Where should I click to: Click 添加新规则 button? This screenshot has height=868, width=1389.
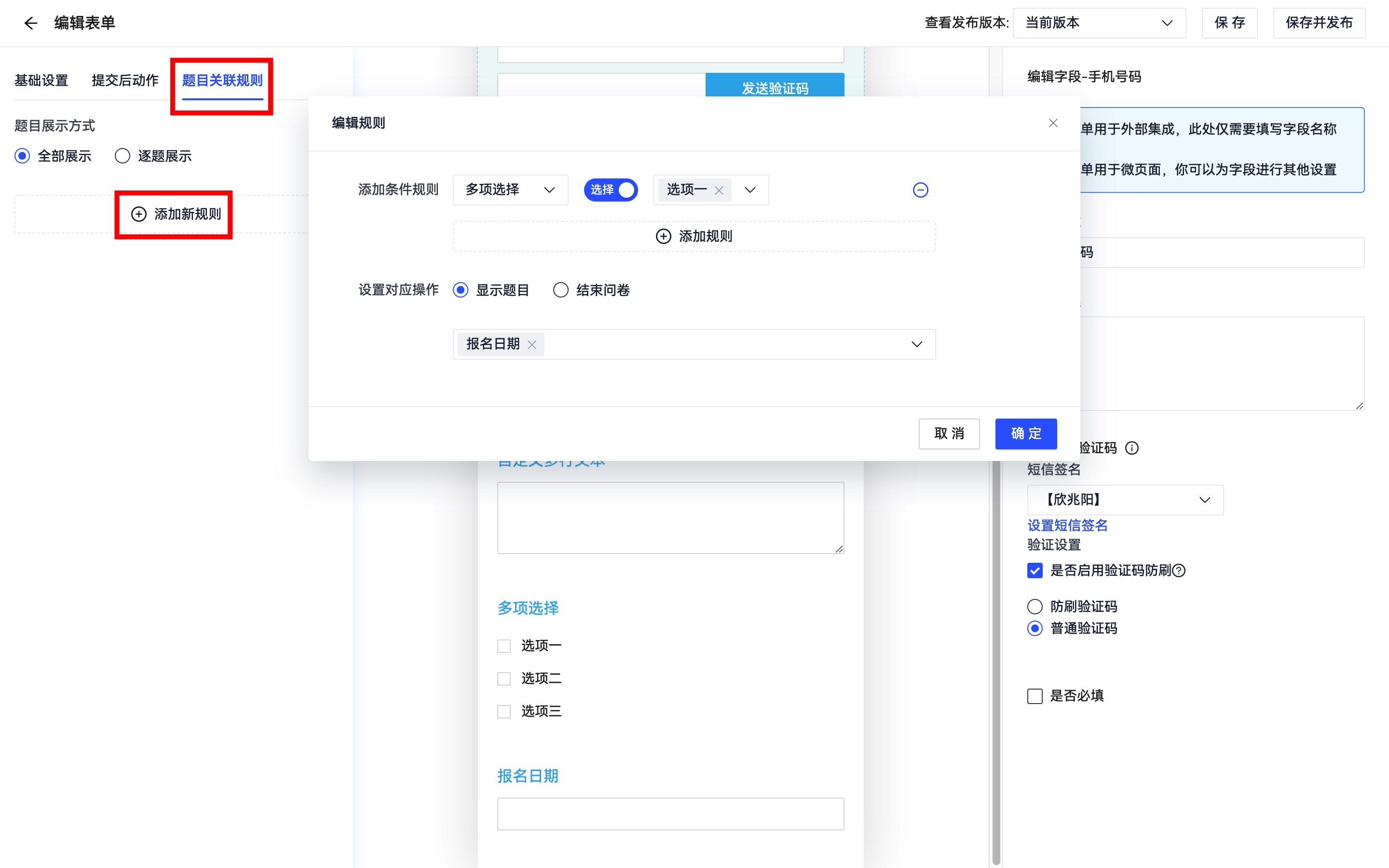click(176, 214)
